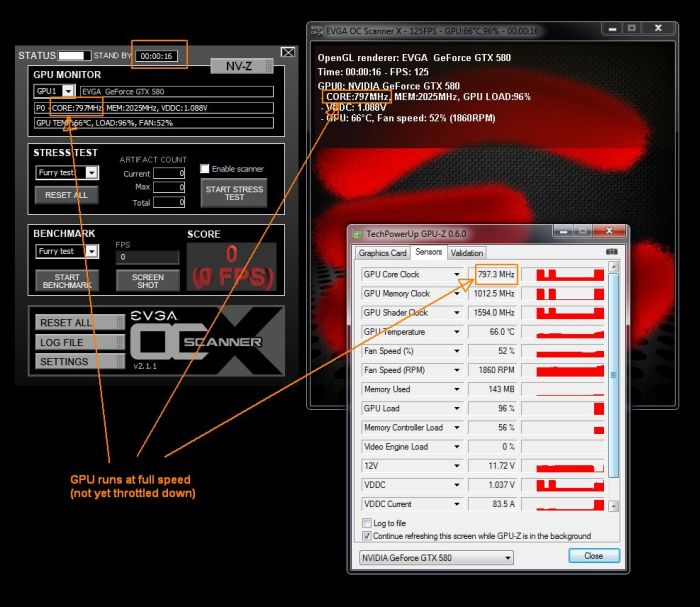Viewport: 700px width, 607px height.
Task: Open 12V sensor dropdown
Action: tap(457, 466)
